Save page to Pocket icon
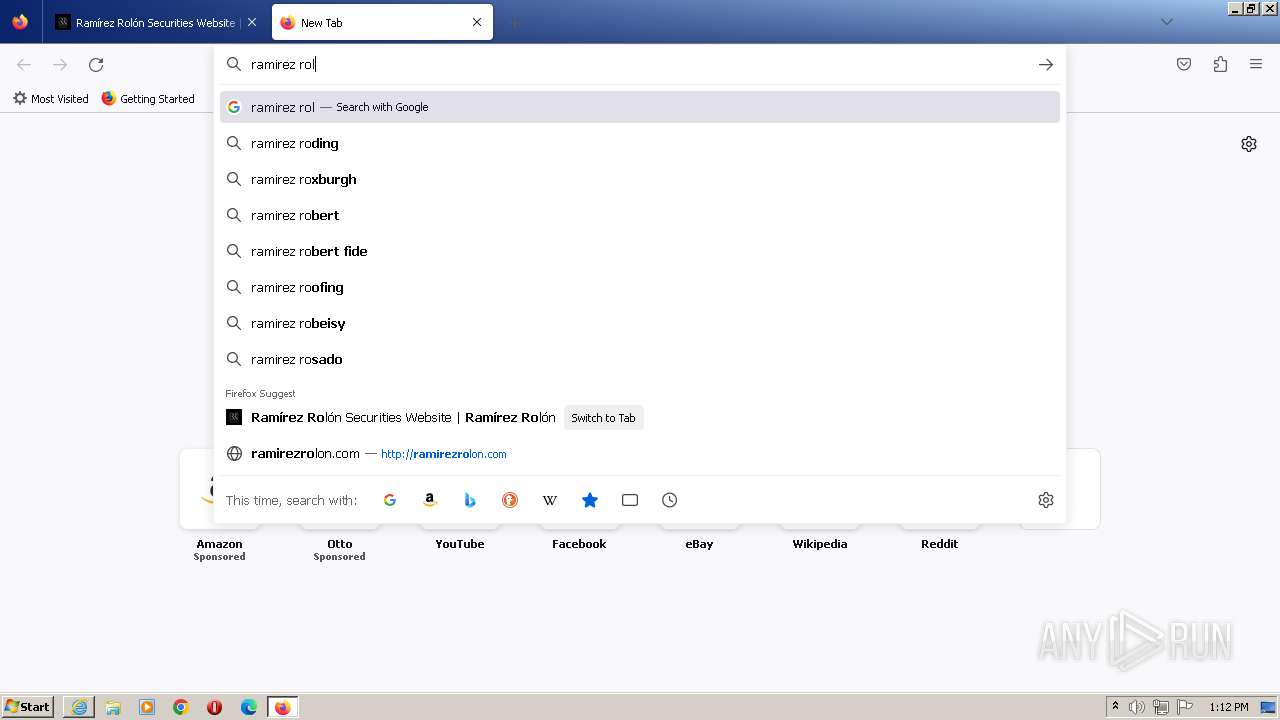Screen dimensions: 1280x720 [x=1184, y=64]
